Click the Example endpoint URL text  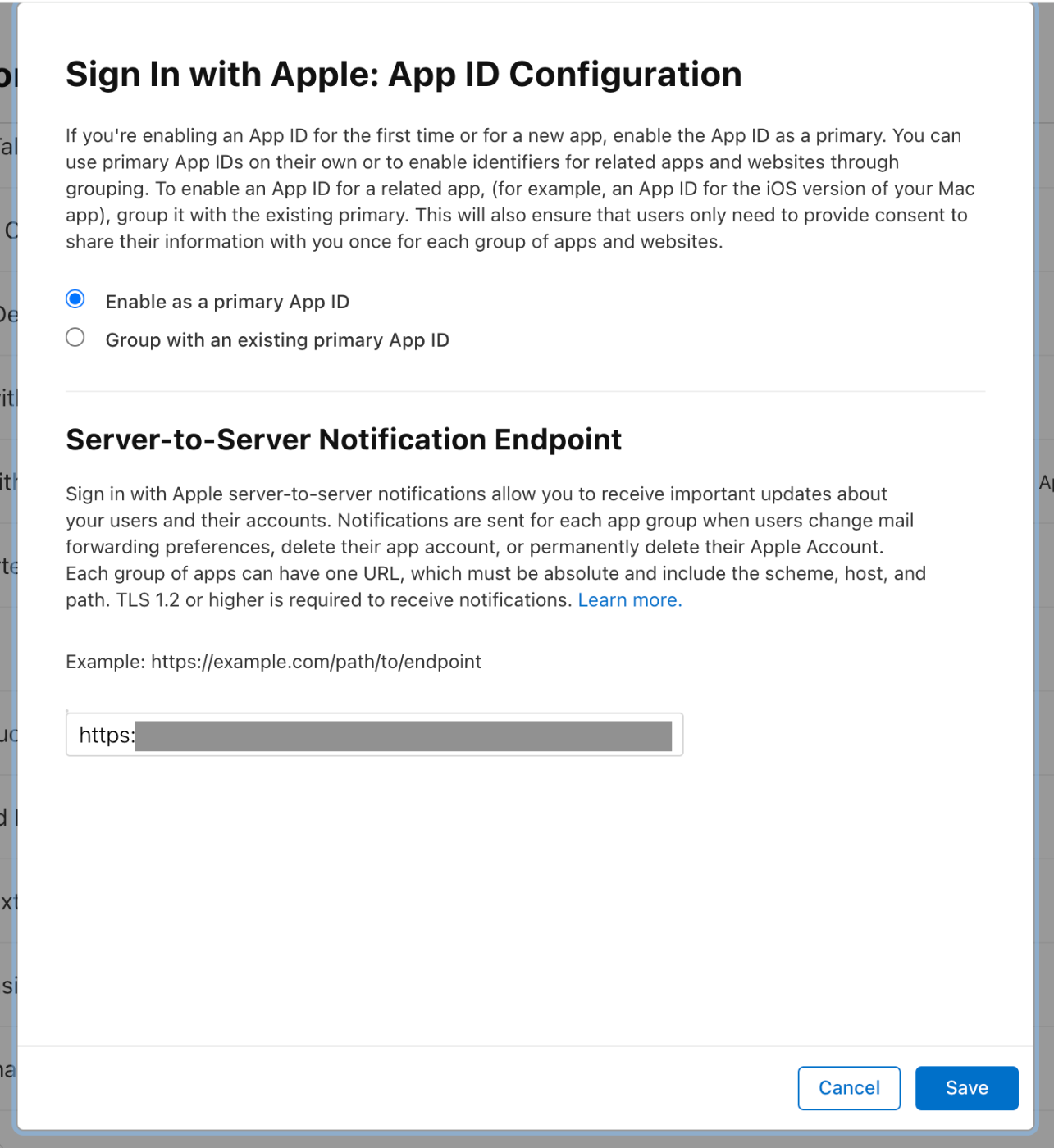(273, 662)
